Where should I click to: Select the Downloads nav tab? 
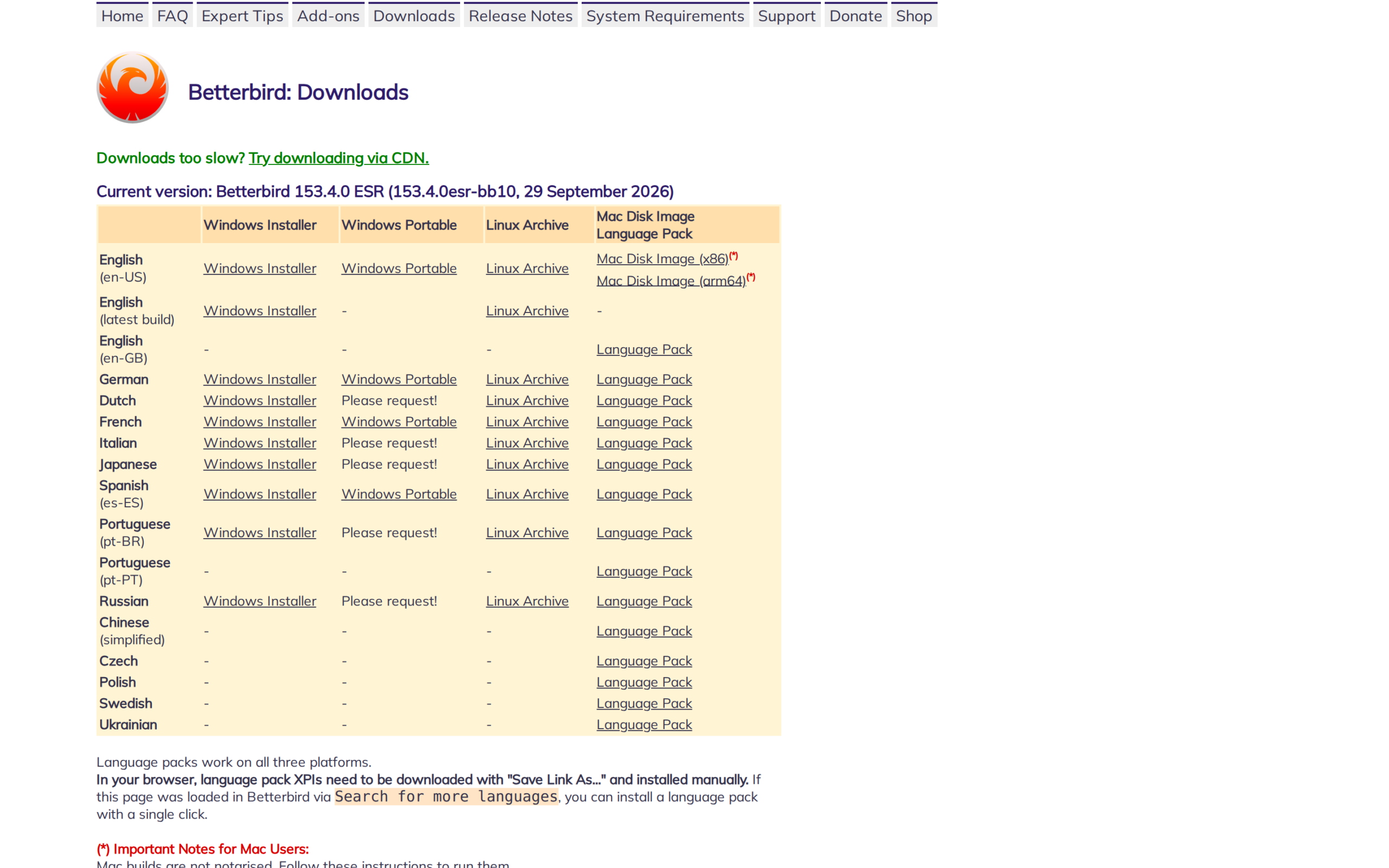414,16
